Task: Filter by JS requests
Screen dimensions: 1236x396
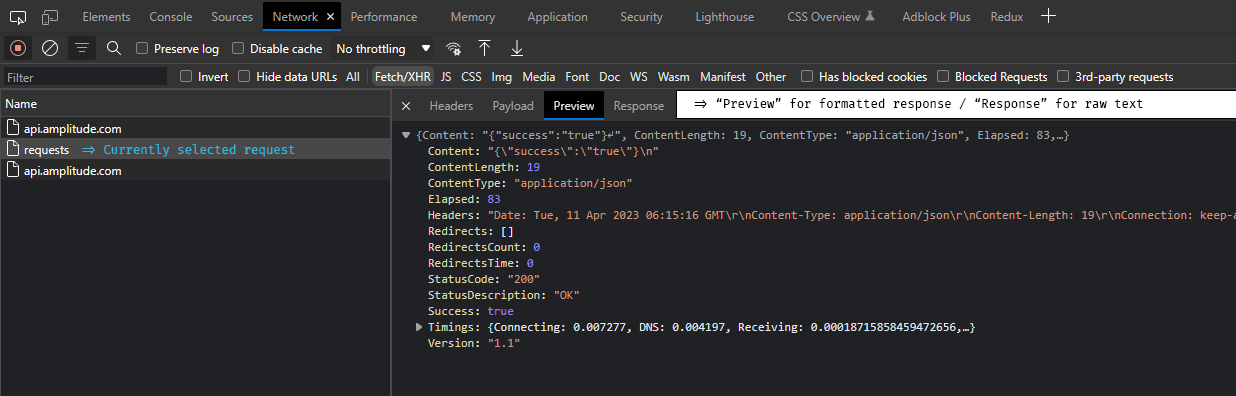Action: (446, 77)
